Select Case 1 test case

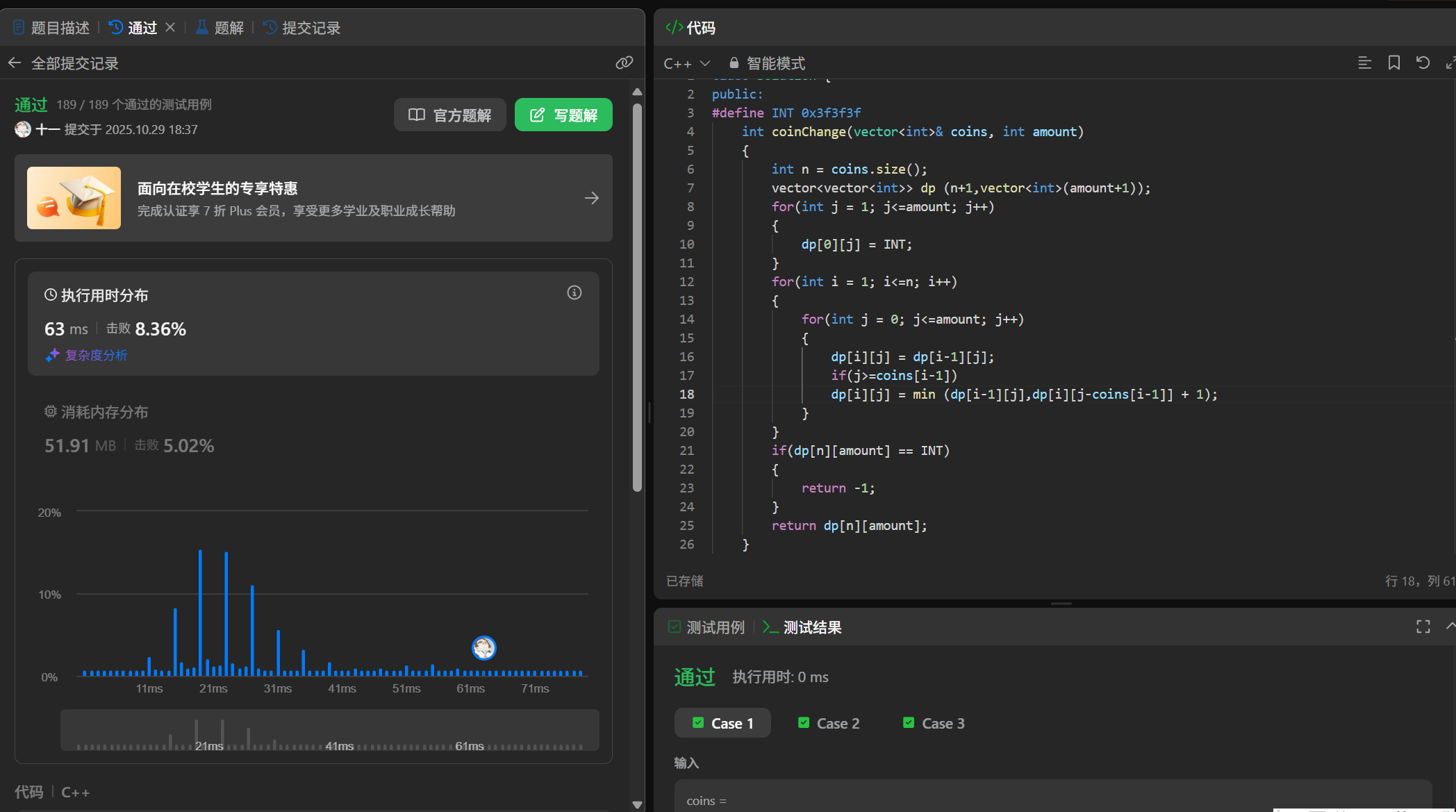click(723, 723)
